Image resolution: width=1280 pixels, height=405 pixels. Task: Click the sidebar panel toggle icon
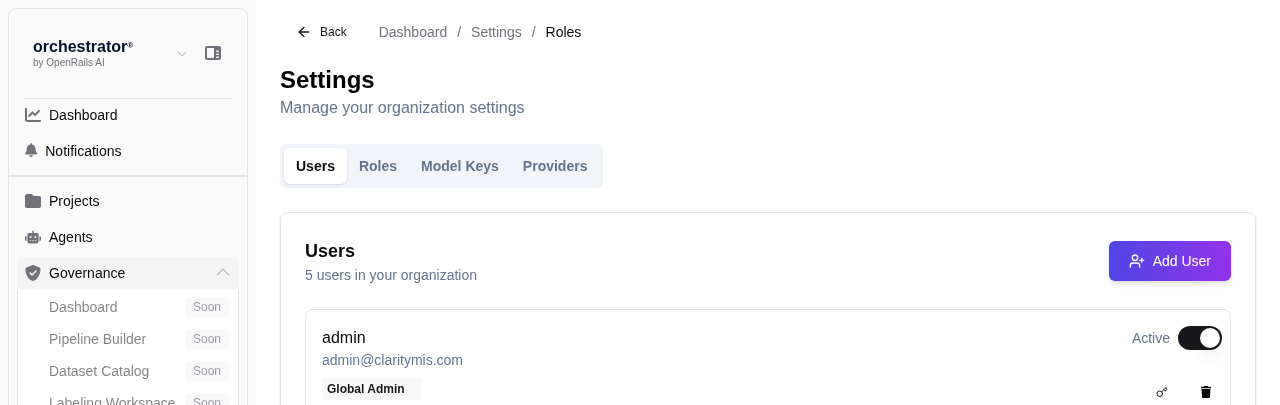coord(213,53)
